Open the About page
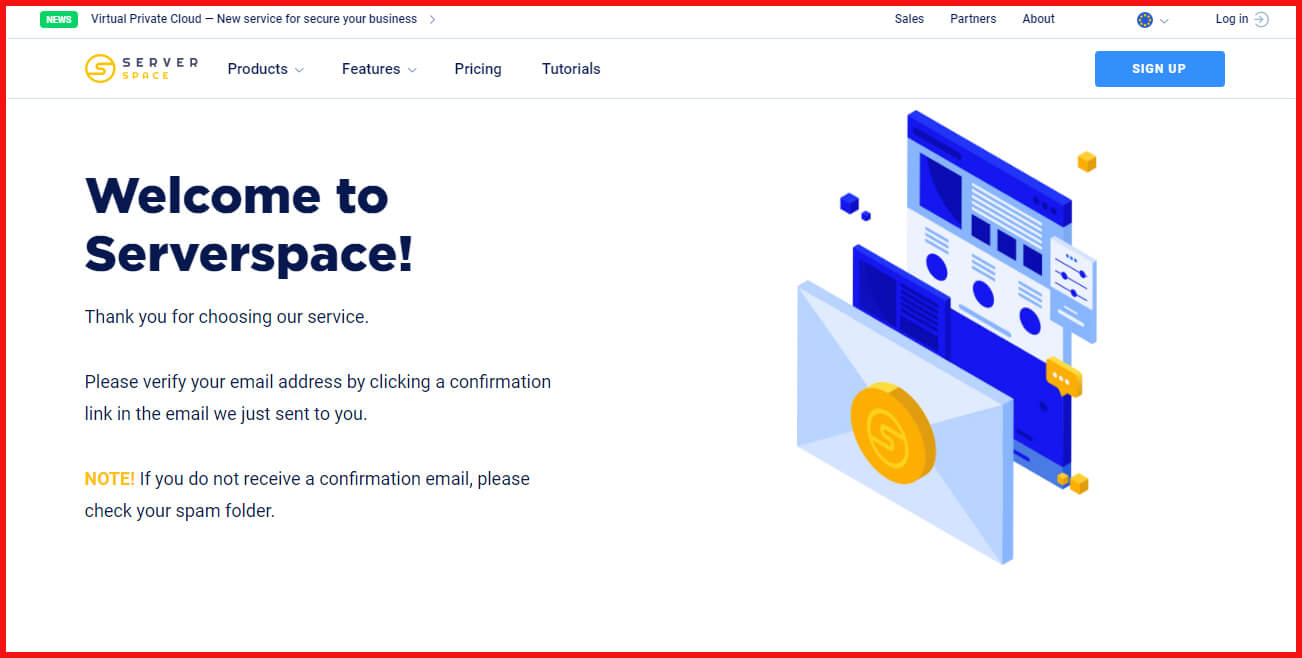 coord(1038,19)
